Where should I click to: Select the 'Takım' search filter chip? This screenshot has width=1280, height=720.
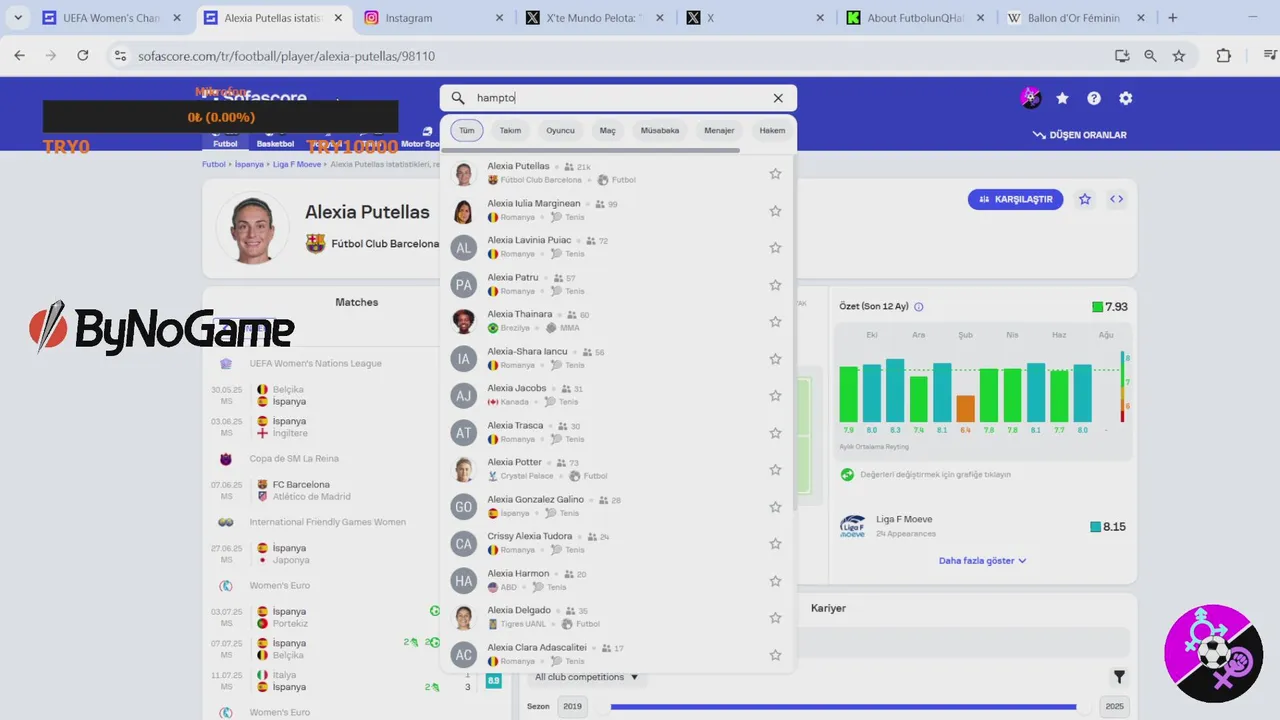pos(510,131)
